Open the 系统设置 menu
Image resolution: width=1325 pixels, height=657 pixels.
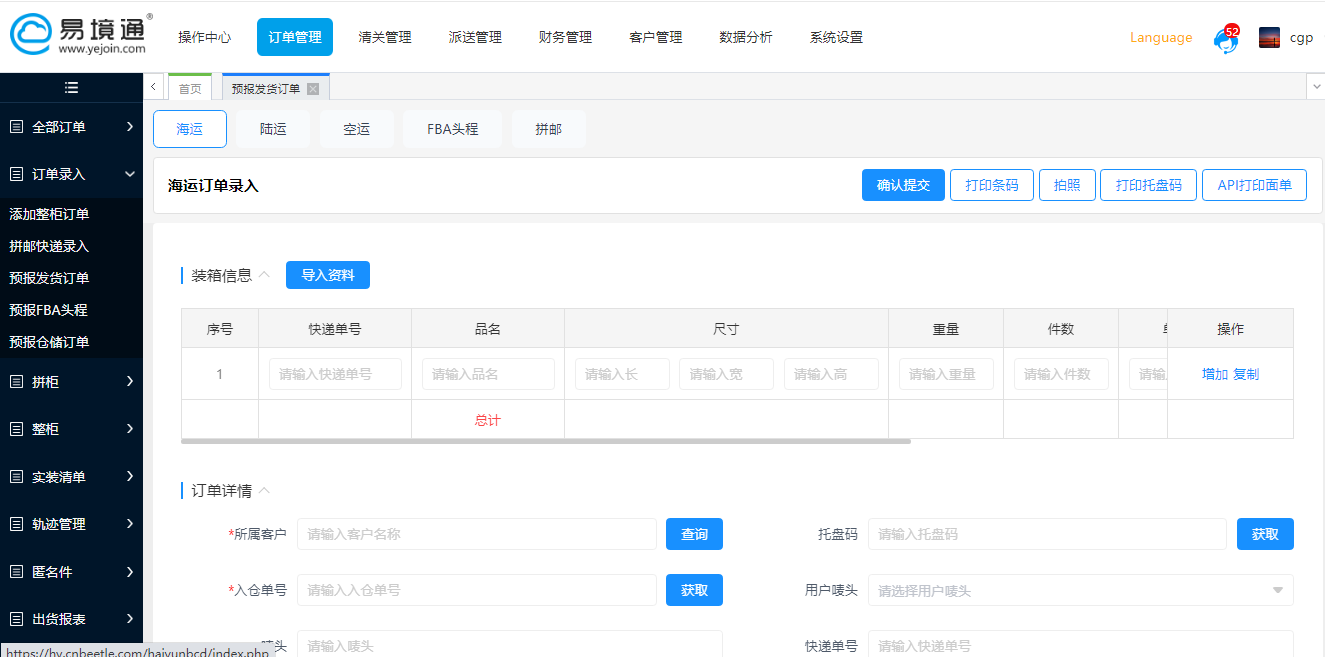836,37
